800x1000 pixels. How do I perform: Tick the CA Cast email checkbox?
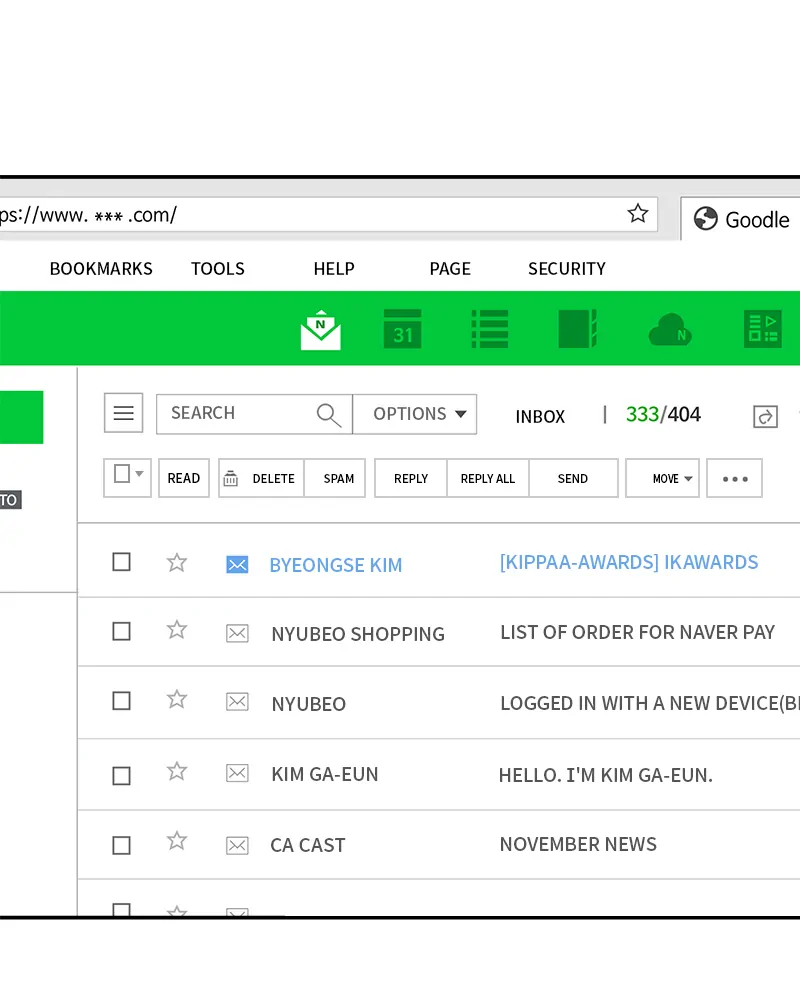(122, 845)
